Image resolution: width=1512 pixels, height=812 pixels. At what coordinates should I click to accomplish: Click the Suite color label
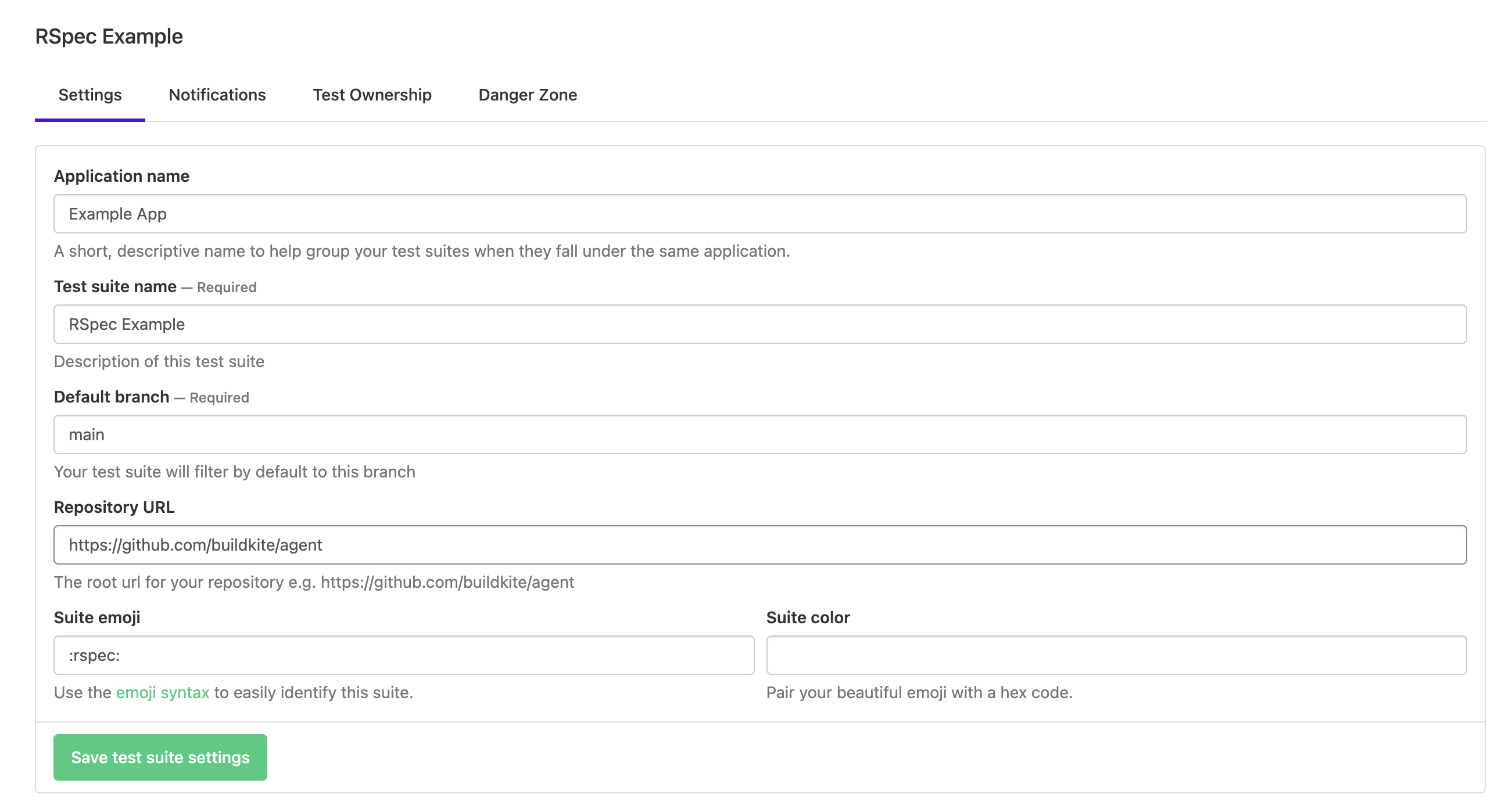click(808, 618)
